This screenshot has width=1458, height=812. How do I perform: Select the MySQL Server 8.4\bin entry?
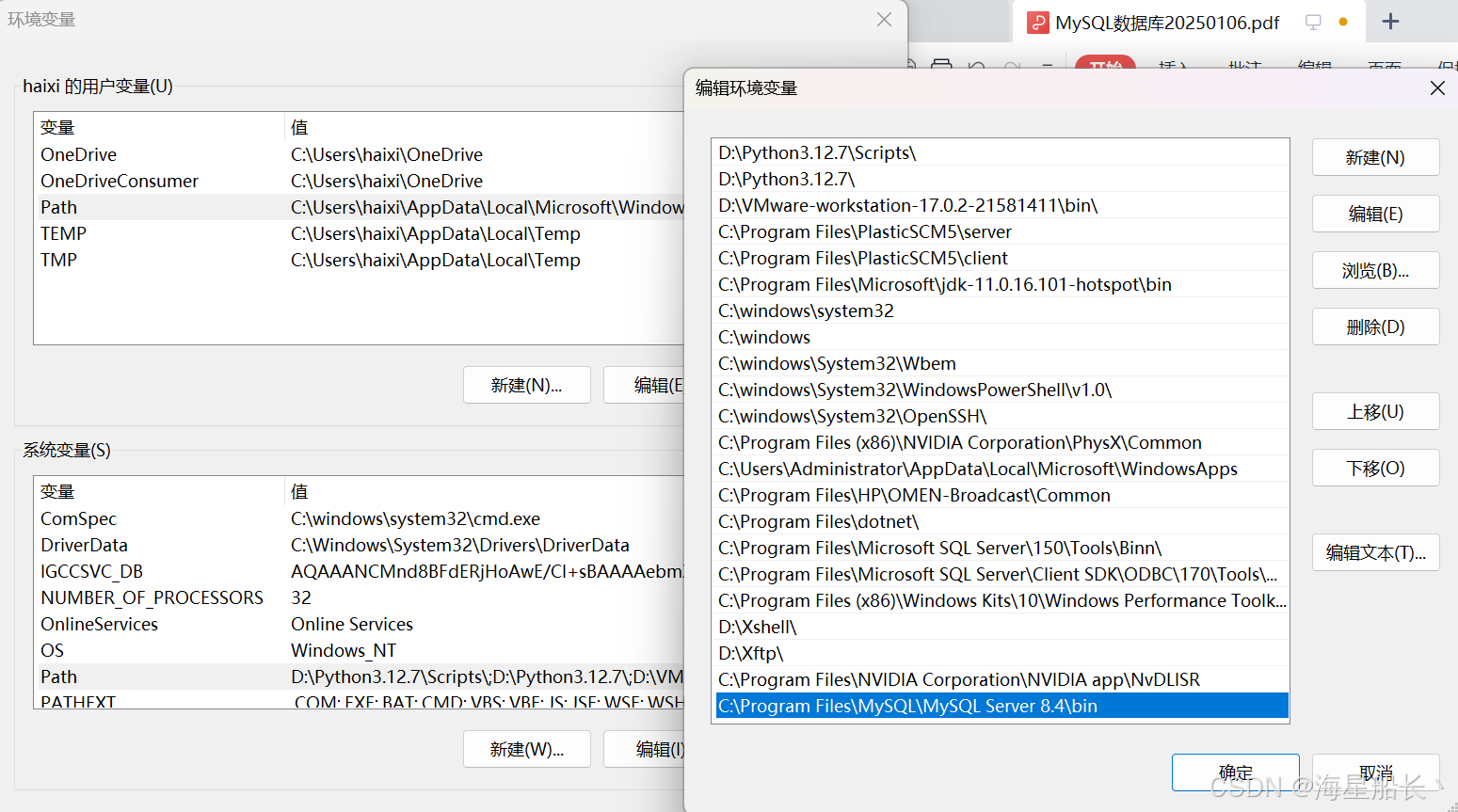pyautogui.click(x=1001, y=706)
